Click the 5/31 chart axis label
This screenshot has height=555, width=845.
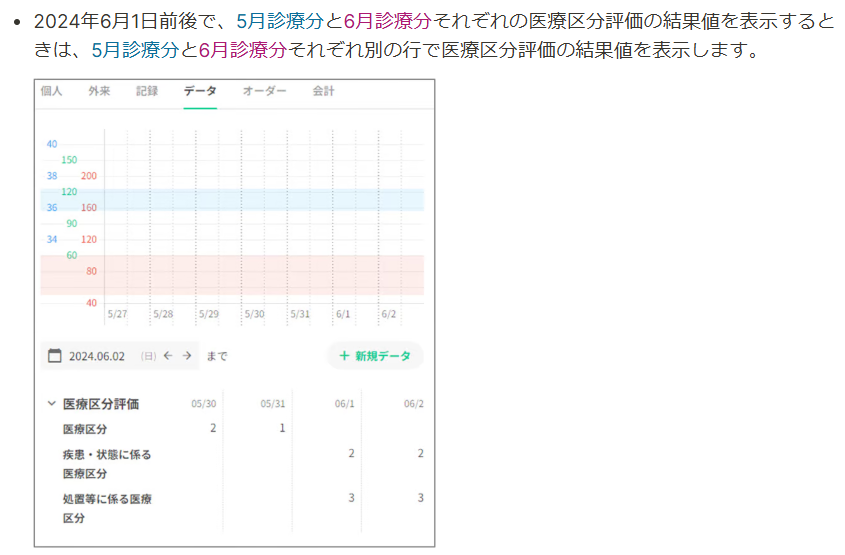[x=300, y=314]
